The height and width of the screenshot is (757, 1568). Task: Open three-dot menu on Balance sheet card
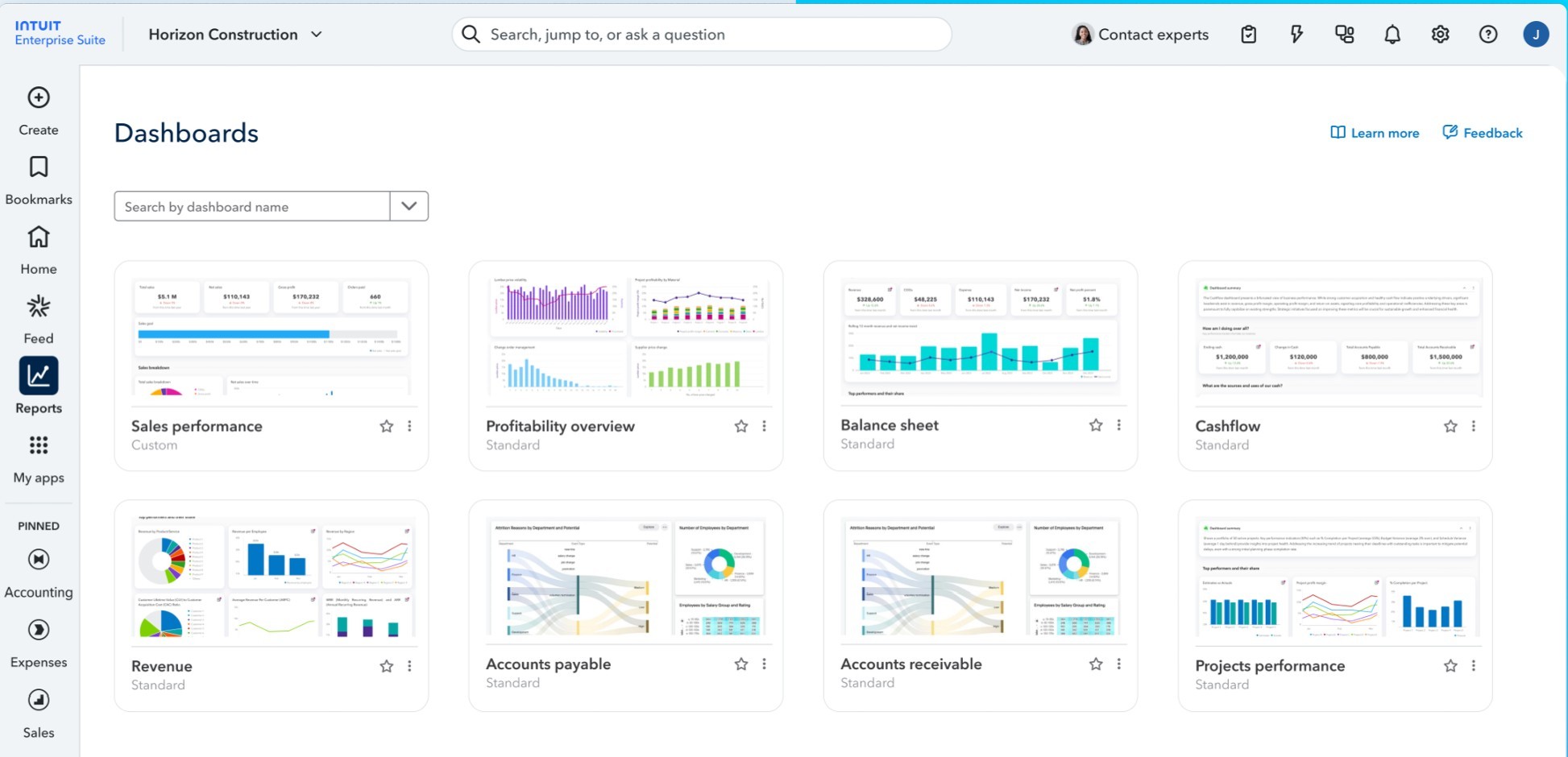(1118, 425)
